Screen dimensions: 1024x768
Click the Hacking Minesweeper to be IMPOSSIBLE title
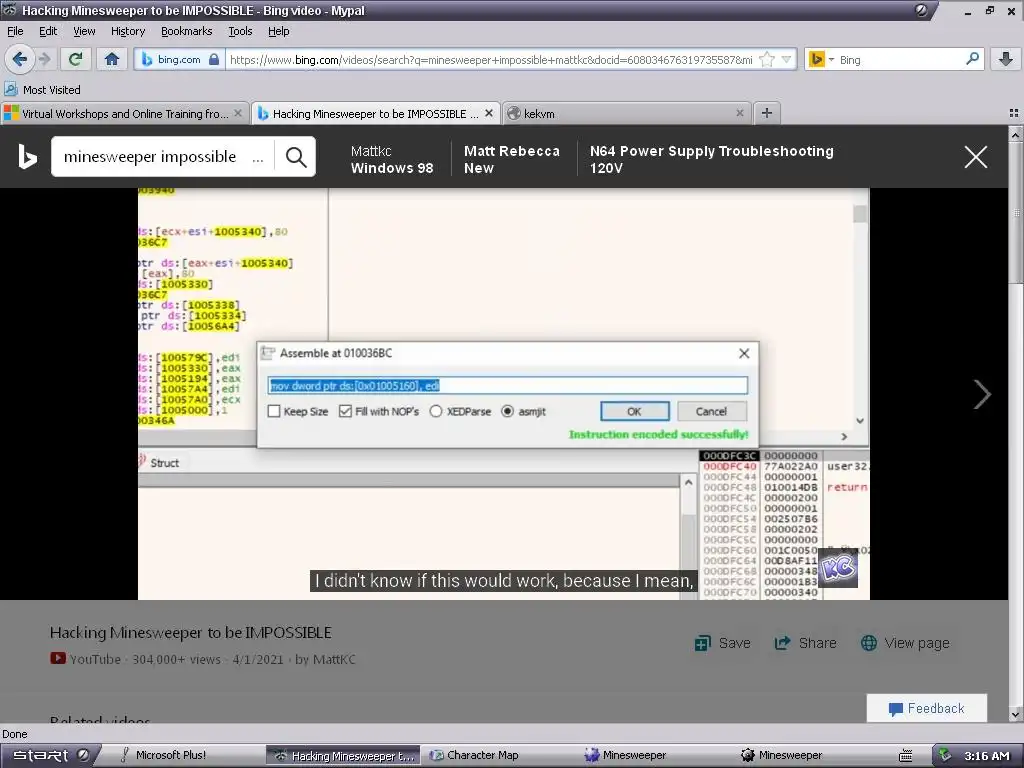coord(191,633)
